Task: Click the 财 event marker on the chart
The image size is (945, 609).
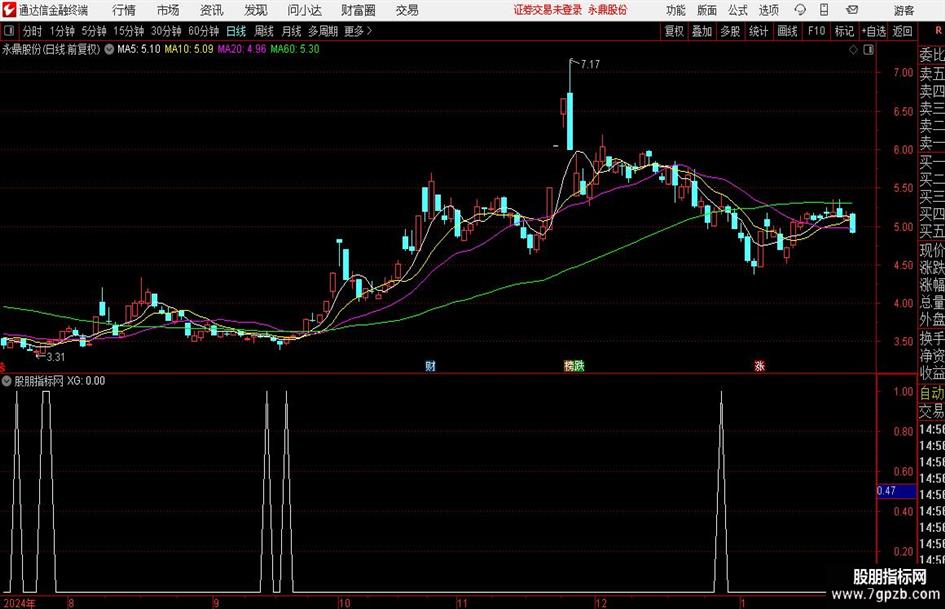Action: 430,365
